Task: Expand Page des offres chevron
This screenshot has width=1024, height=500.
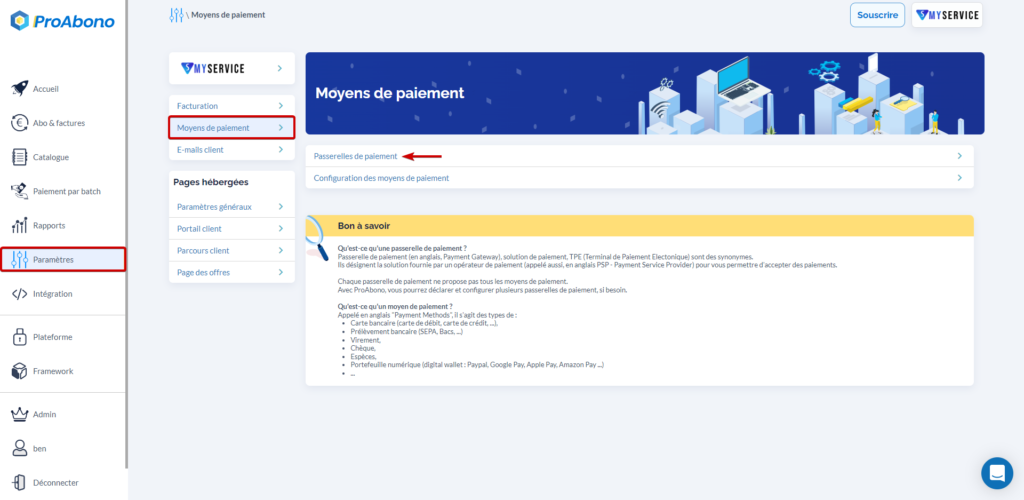Action: 280,272
